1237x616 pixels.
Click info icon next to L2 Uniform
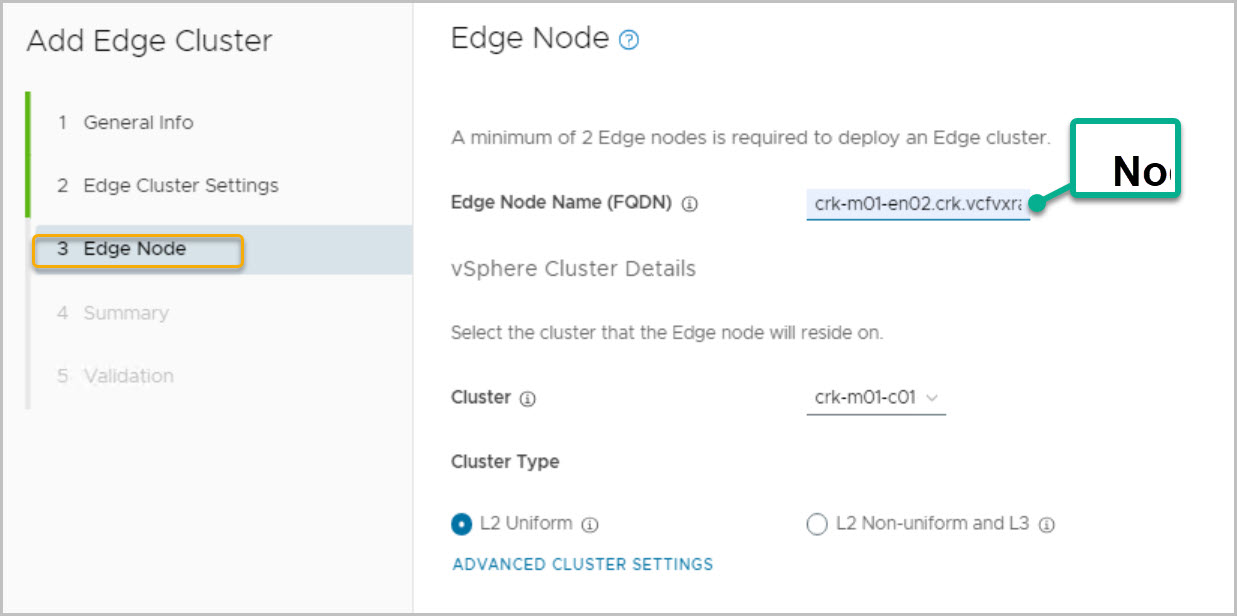[x=590, y=524]
